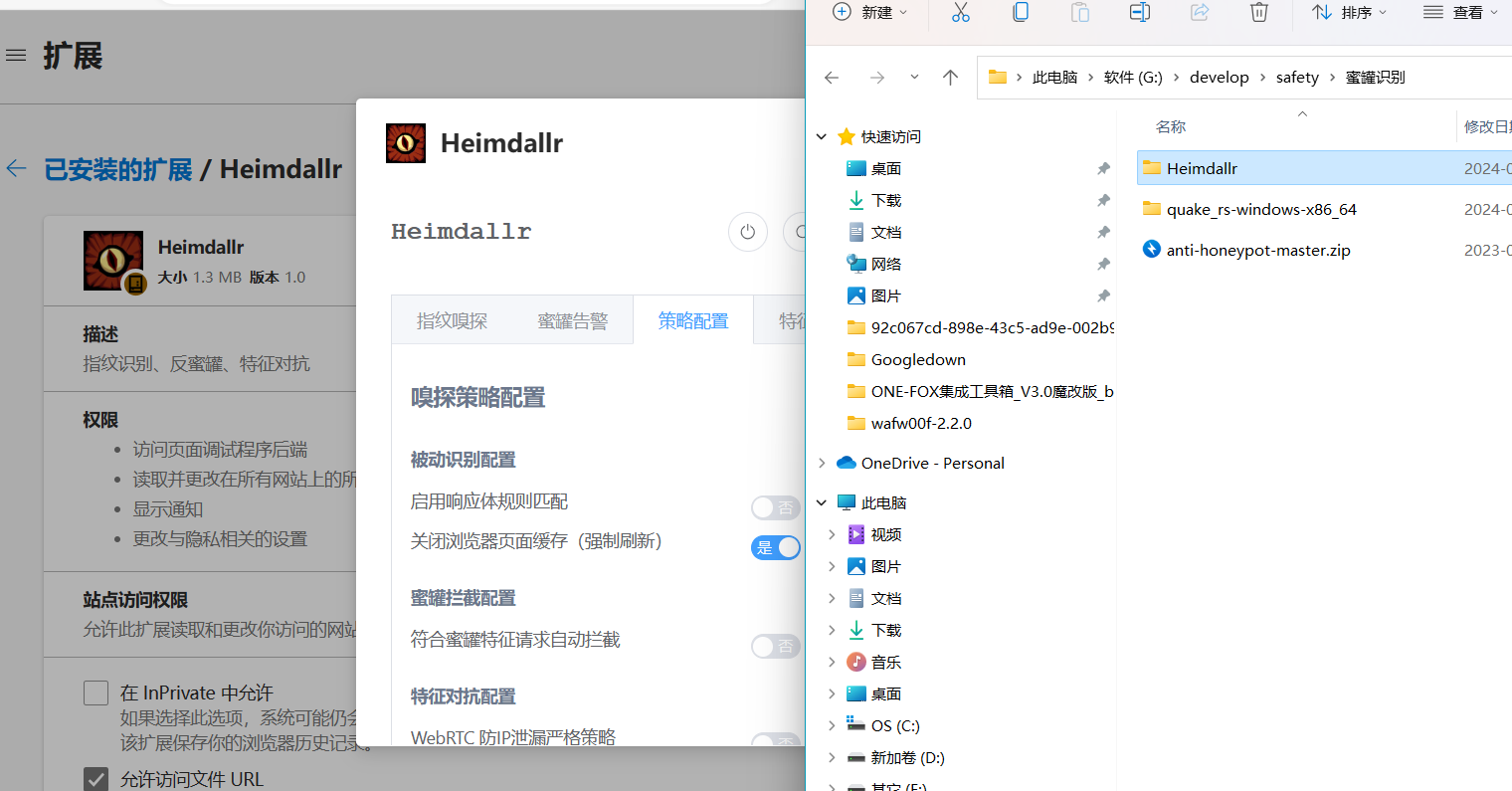Screen dimensions: 1512x791
Task: Click the Heimdallr extension icon on details page
Action: click(113, 261)
